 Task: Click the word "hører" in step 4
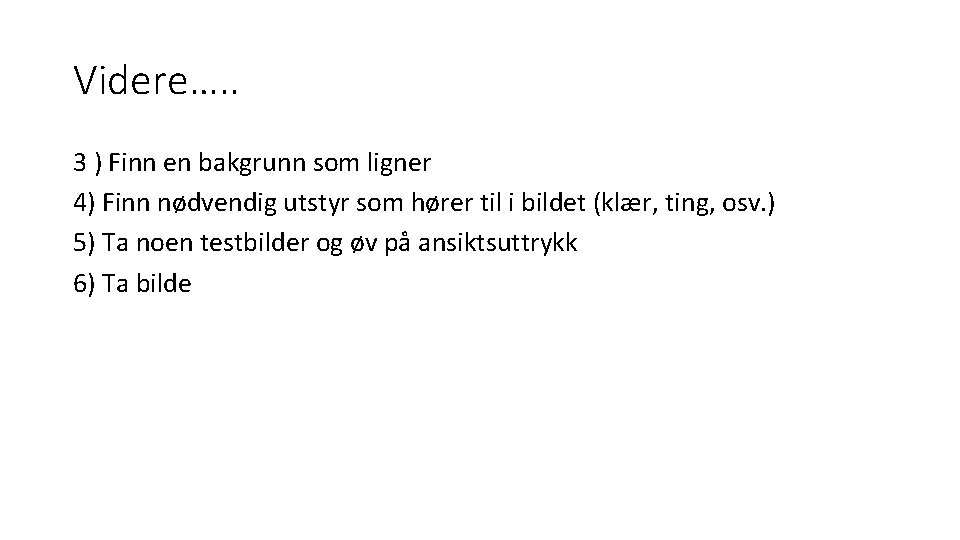(x=441, y=203)
